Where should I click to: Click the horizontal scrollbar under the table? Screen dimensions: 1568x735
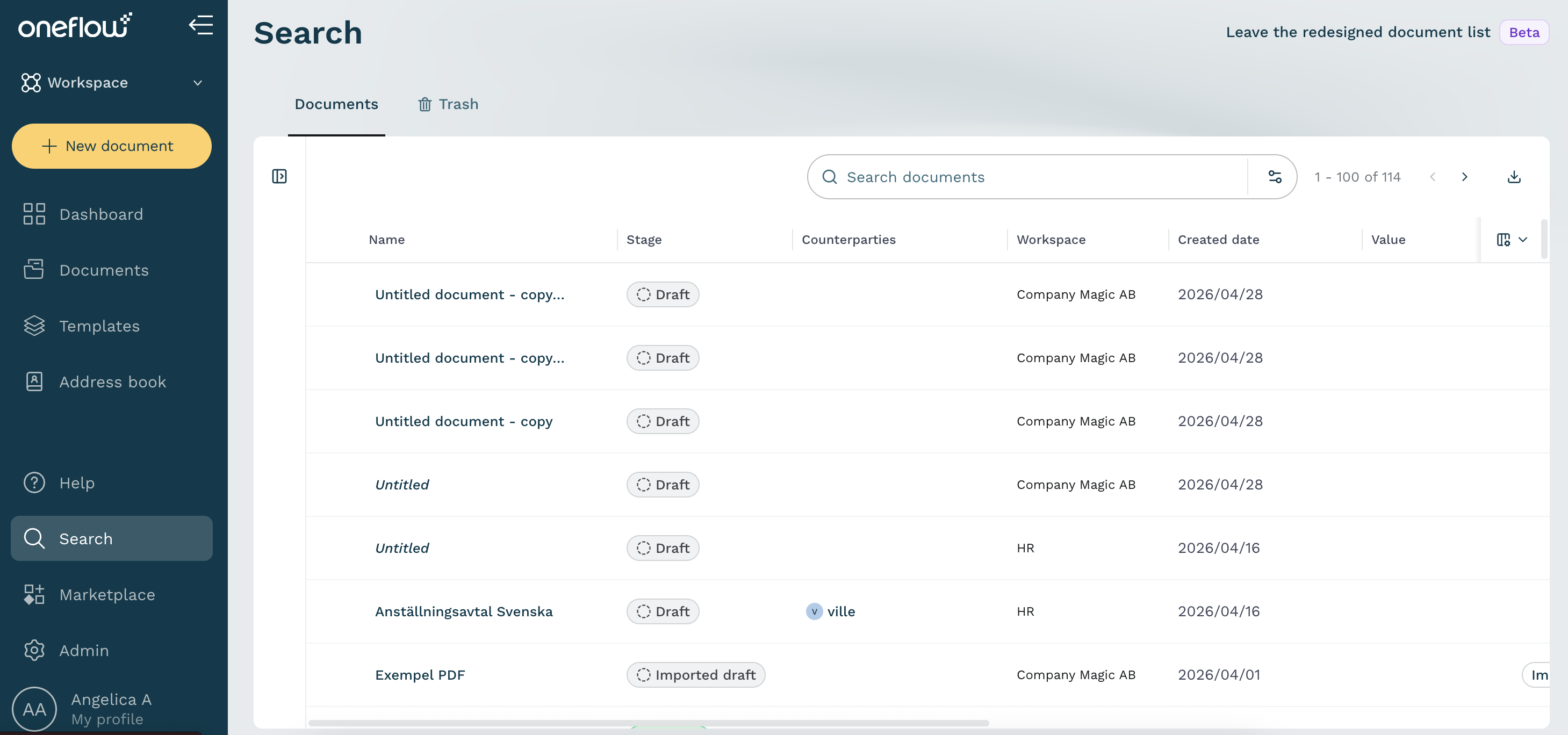pos(649,723)
